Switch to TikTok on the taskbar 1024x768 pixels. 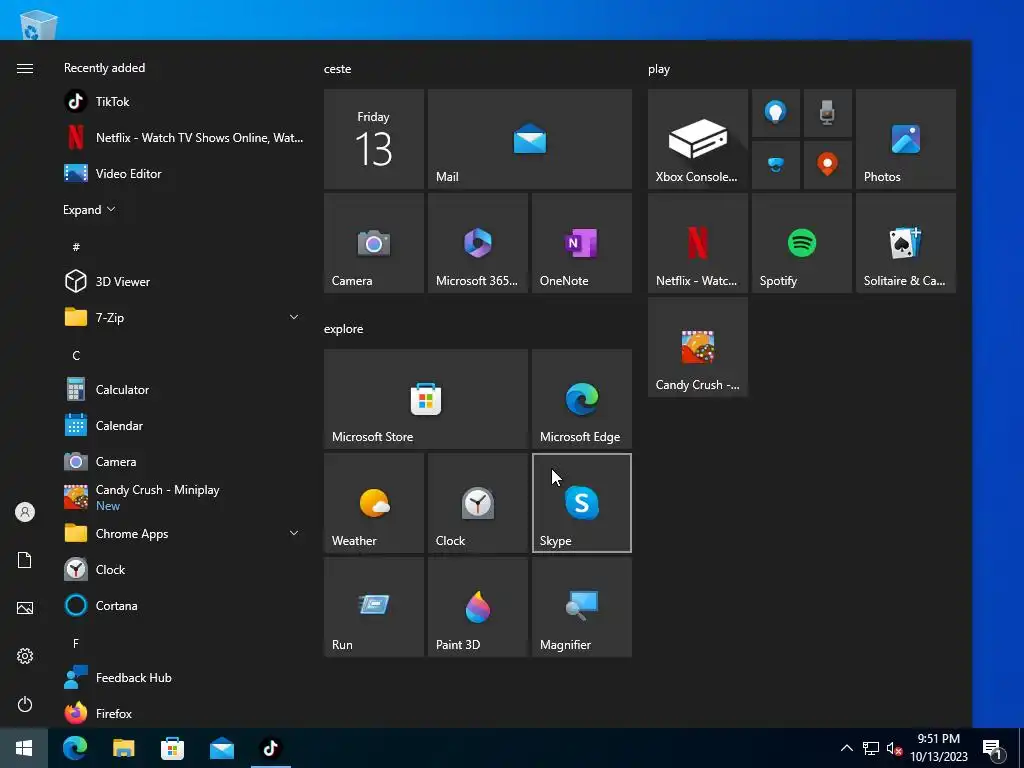(270, 748)
